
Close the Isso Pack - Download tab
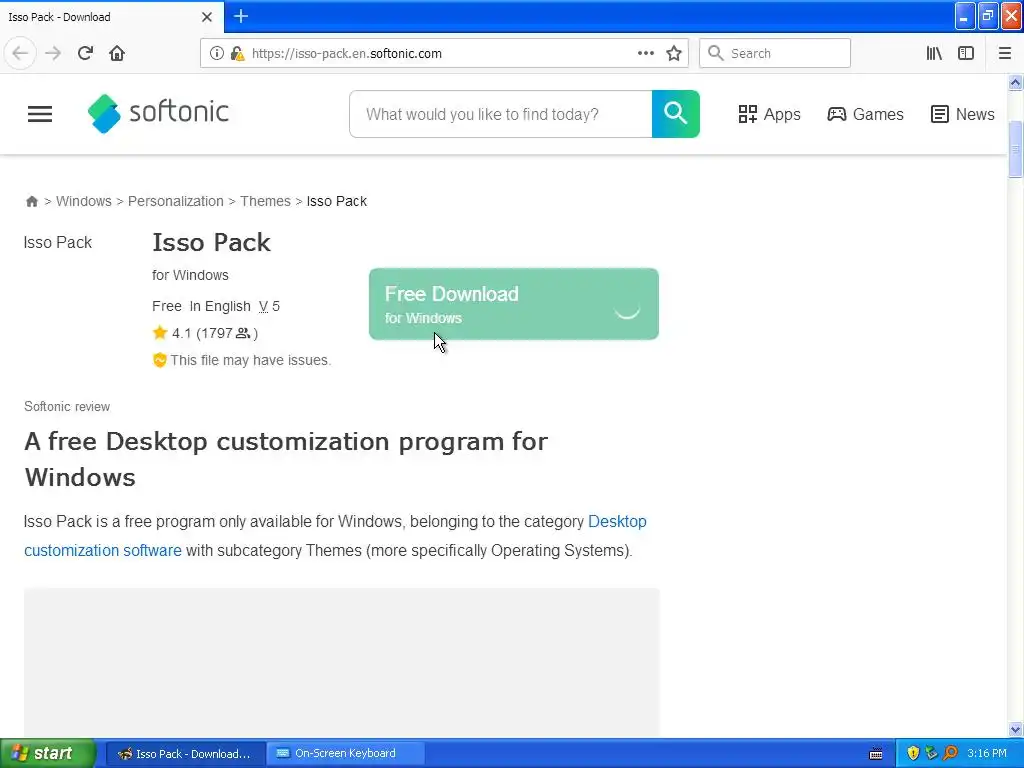[207, 17]
